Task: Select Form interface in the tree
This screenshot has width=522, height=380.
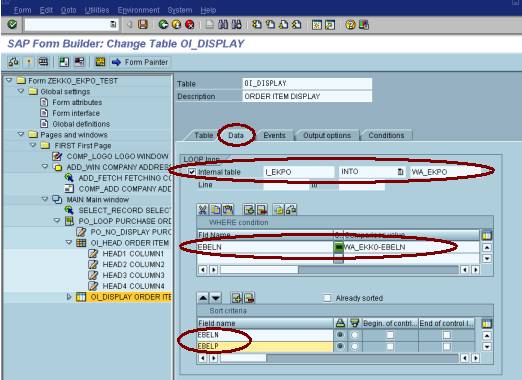Action: (76, 113)
